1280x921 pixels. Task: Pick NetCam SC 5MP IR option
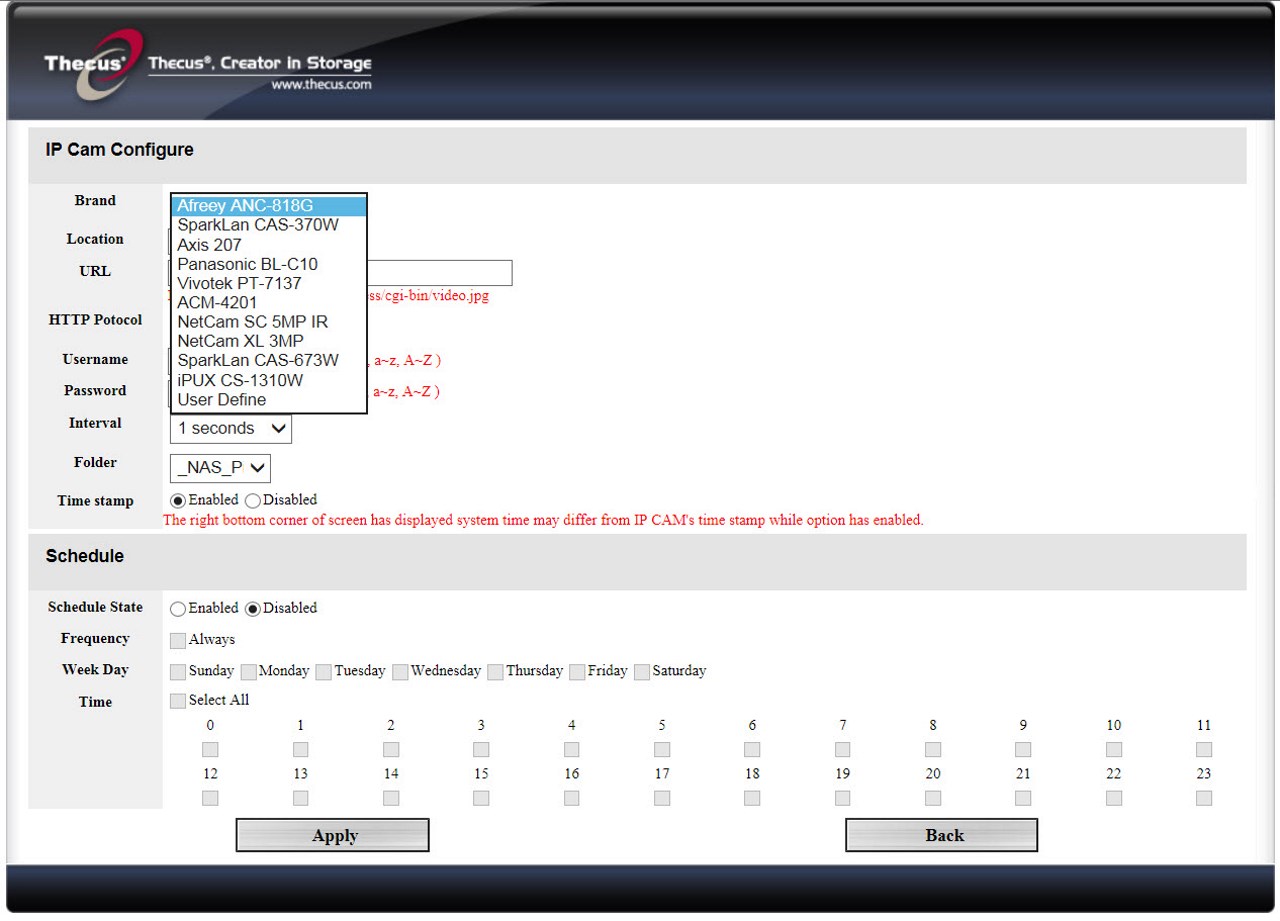[x=269, y=322]
